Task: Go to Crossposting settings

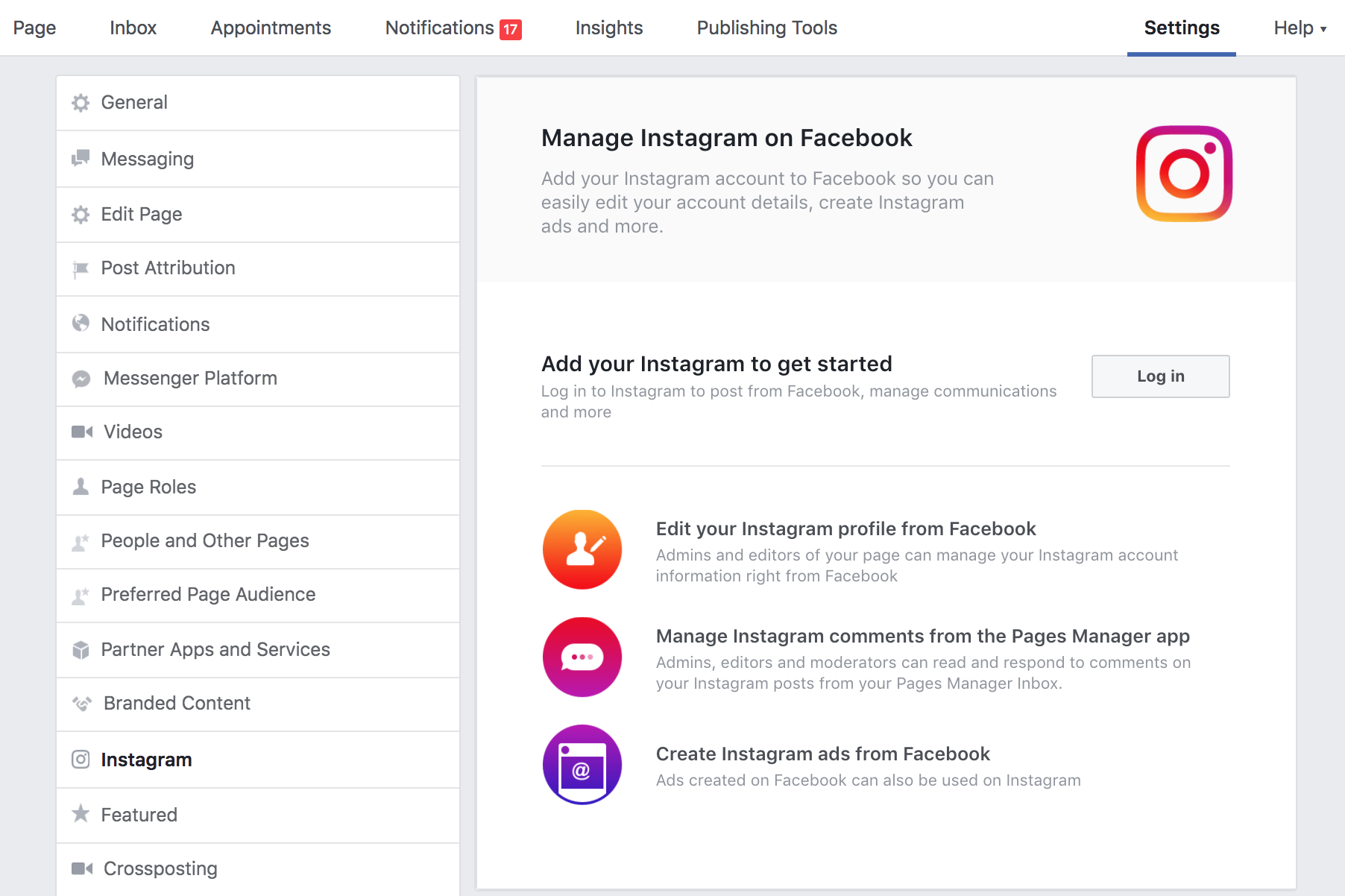Action: [x=160, y=868]
